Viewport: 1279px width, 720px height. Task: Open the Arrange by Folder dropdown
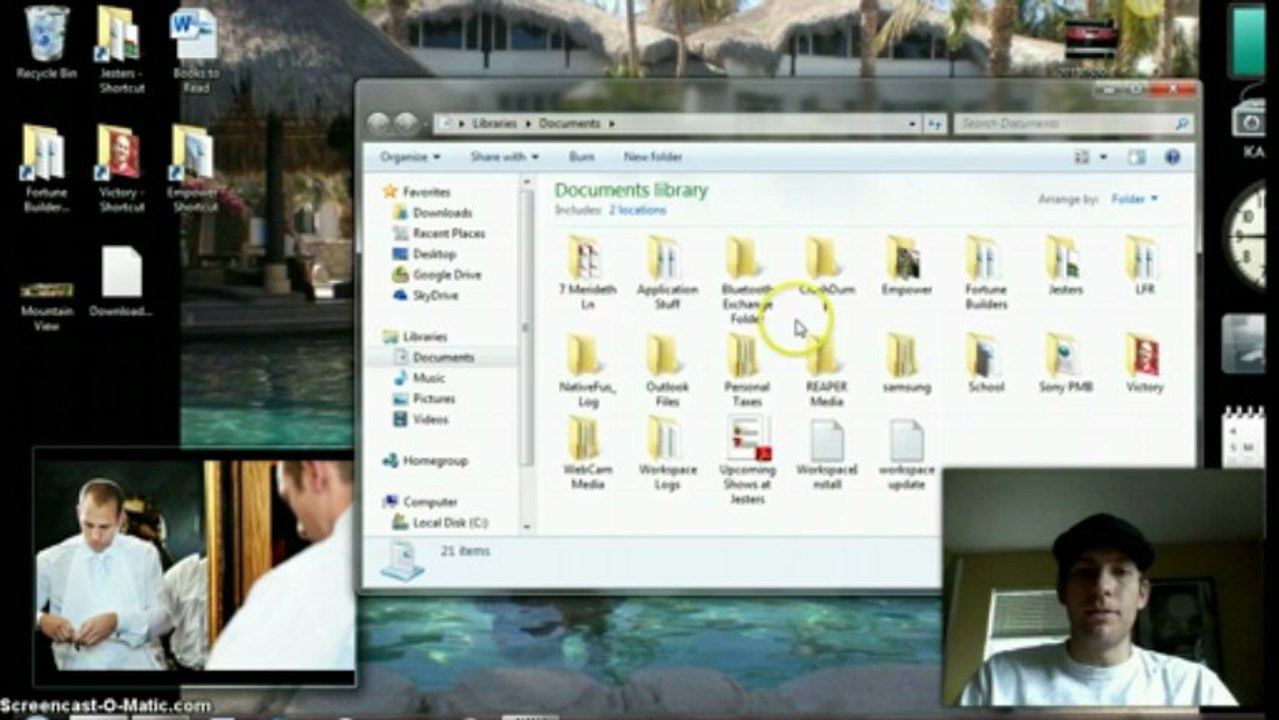[x=1134, y=199]
